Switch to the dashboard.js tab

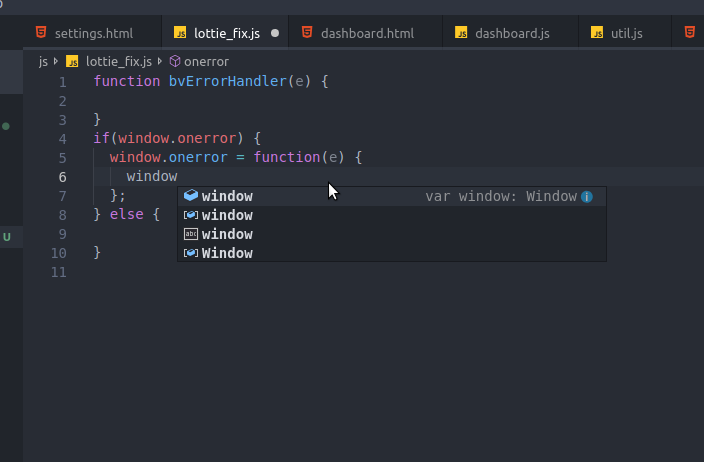pos(512,33)
